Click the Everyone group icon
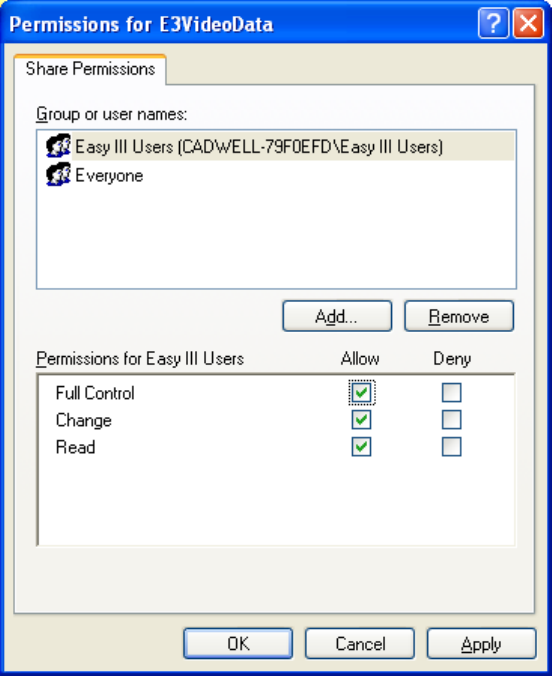This screenshot has width=552, height=676. 58,174
